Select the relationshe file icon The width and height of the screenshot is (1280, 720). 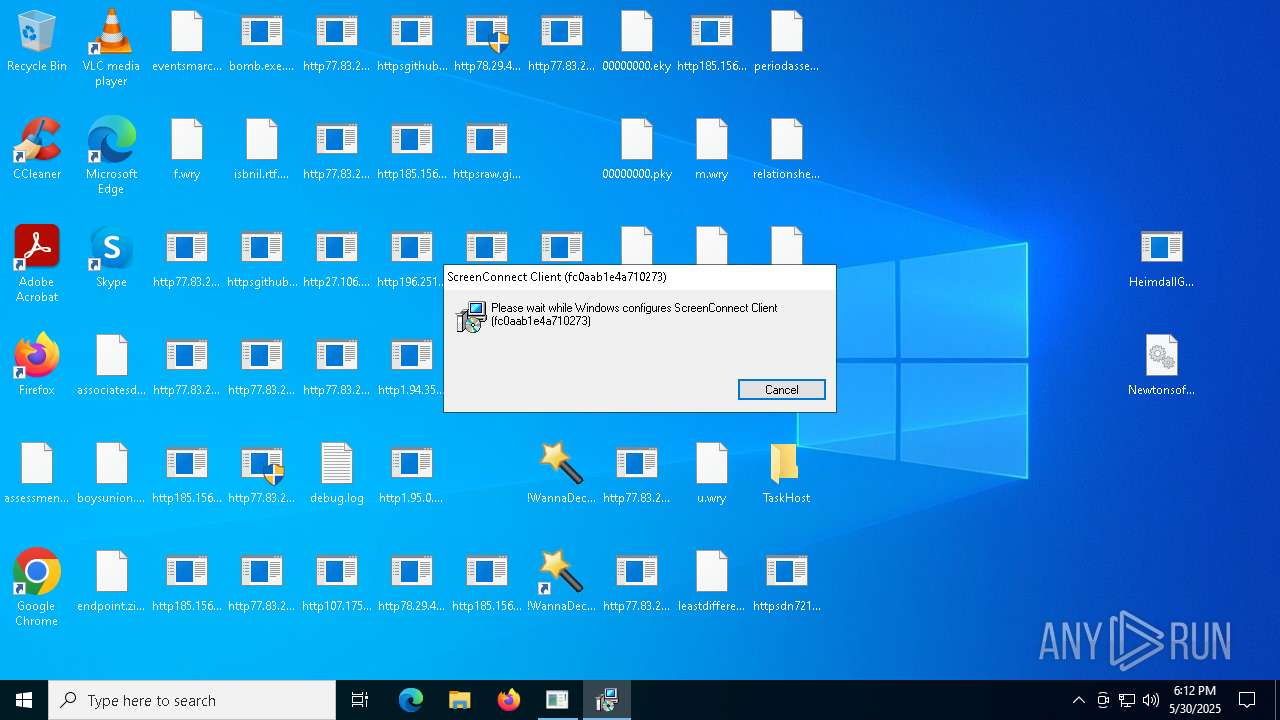[787, 149]
